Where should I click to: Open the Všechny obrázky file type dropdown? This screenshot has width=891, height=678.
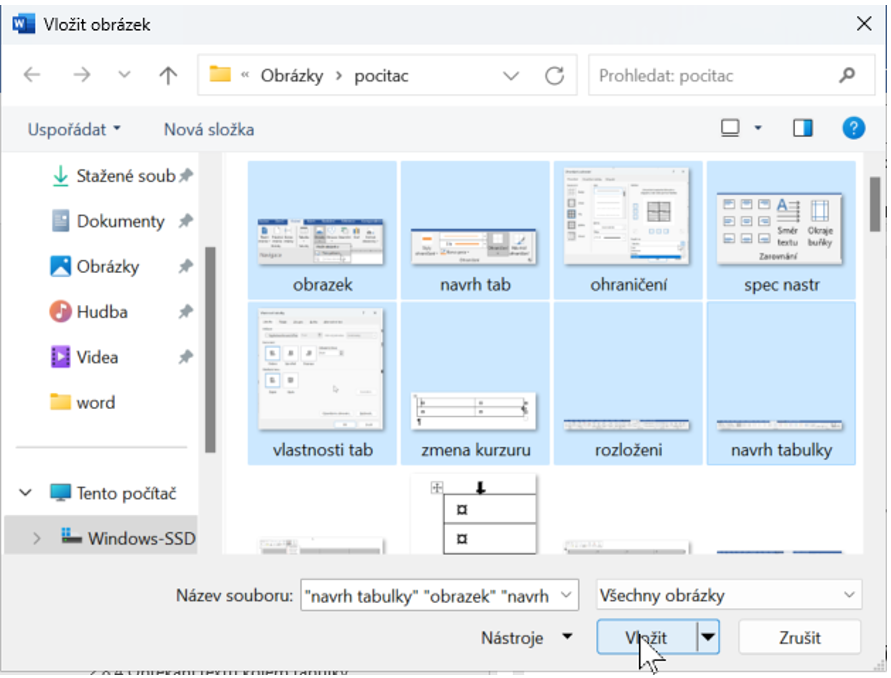click(x=728, y=596)
